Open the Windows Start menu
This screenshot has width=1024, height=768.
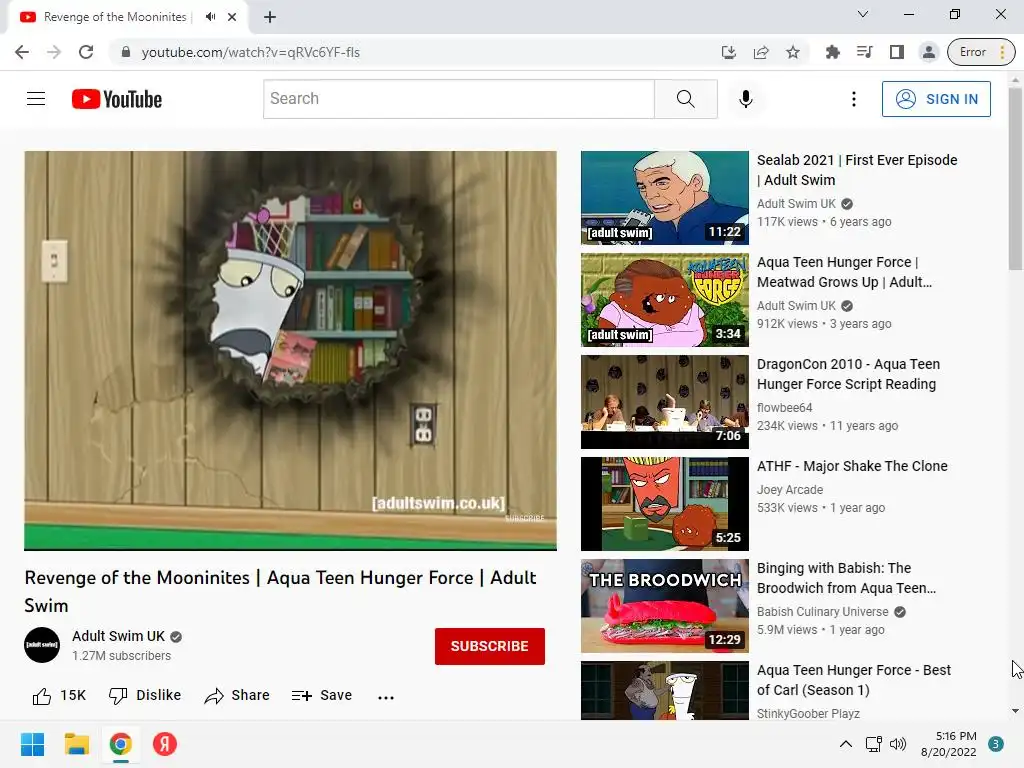pos(32,744)
